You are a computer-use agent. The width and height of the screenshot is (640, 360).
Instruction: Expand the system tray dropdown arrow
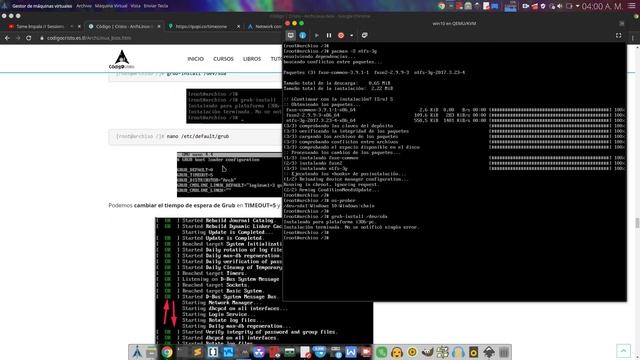click(577, 6)
